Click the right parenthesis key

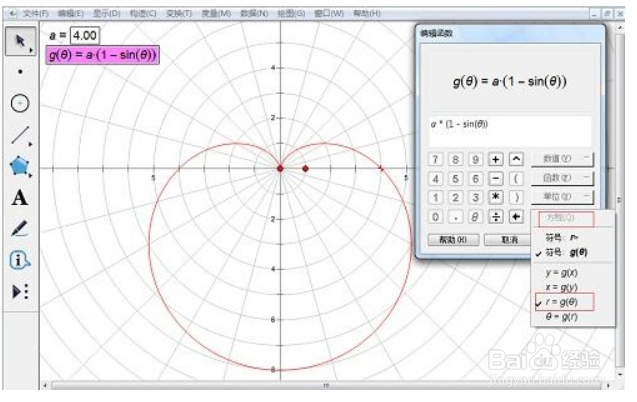pyautogui.click(x=516, y=197)
